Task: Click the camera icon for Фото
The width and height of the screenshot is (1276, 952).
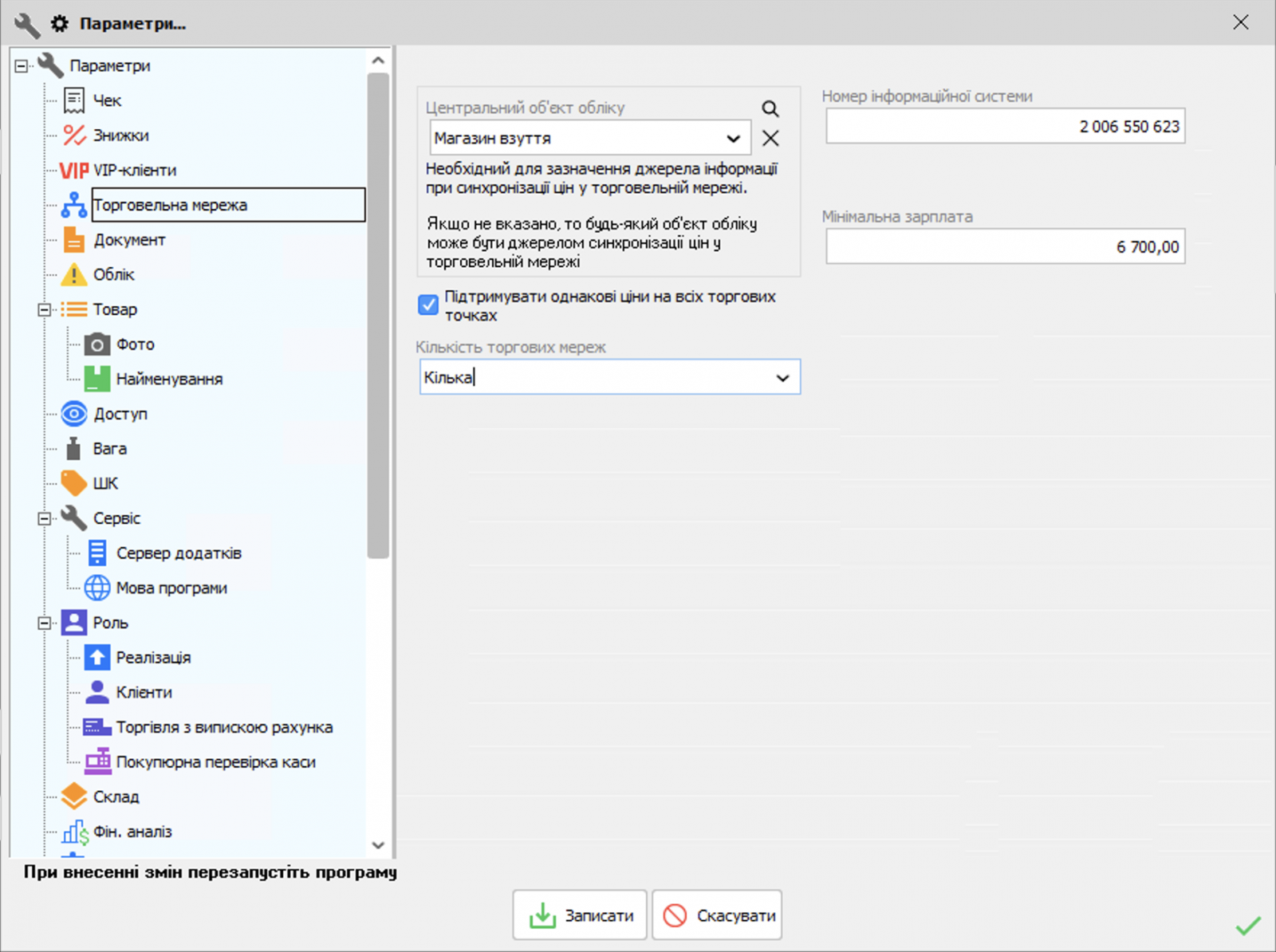Action: (x=97, y=344)
